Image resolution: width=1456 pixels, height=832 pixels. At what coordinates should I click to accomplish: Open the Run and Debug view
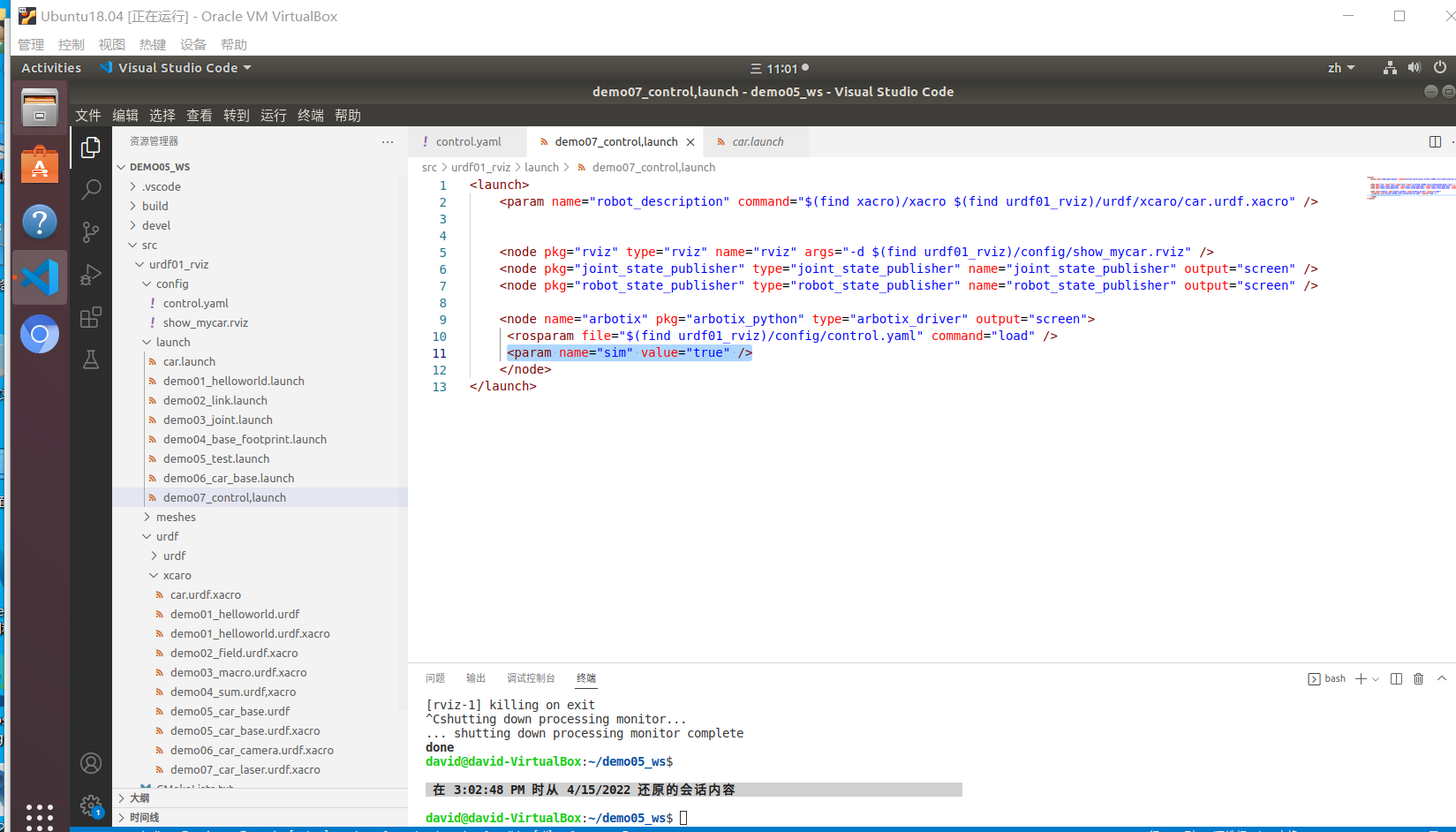[91, 275]
